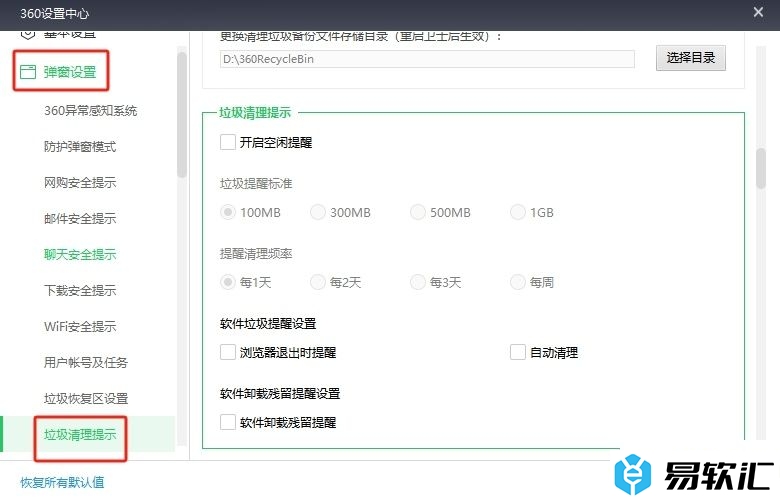Screen dimensions: 780x500
Task: Select 垃圾清理提示 sidebar item
Action: (x=80, y=434)
